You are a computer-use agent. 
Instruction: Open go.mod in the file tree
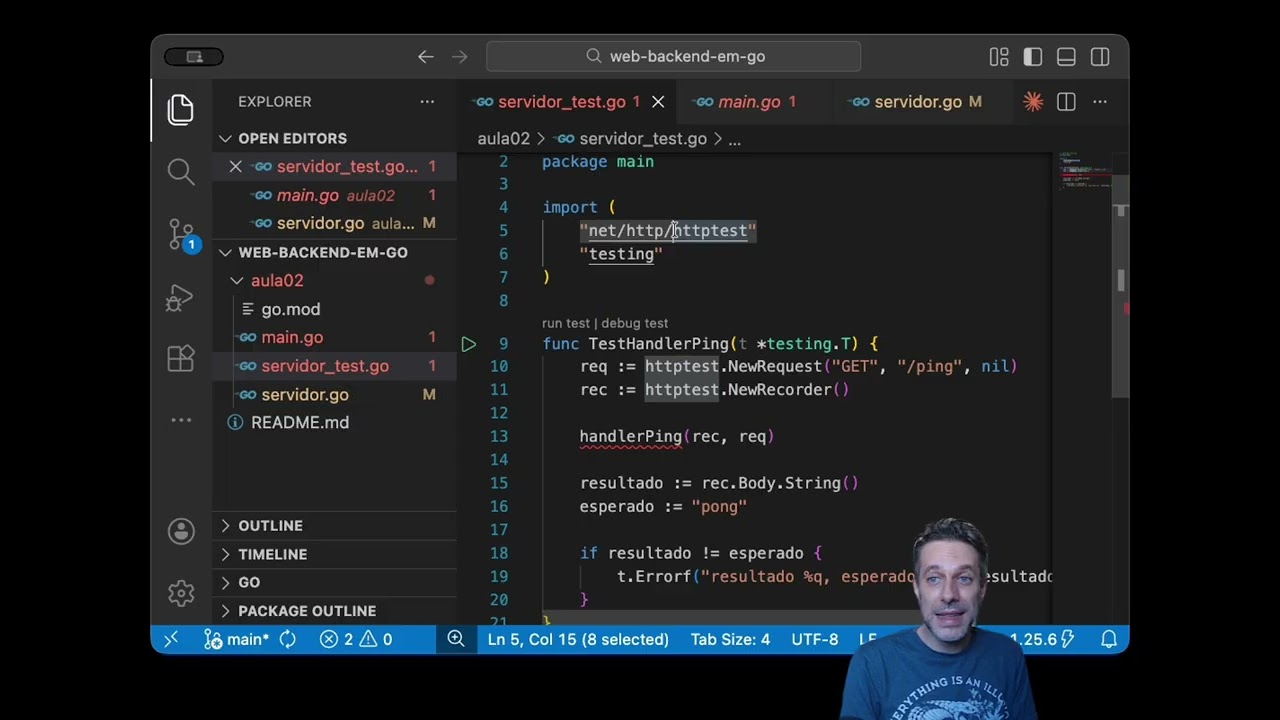tap(335, 309)
